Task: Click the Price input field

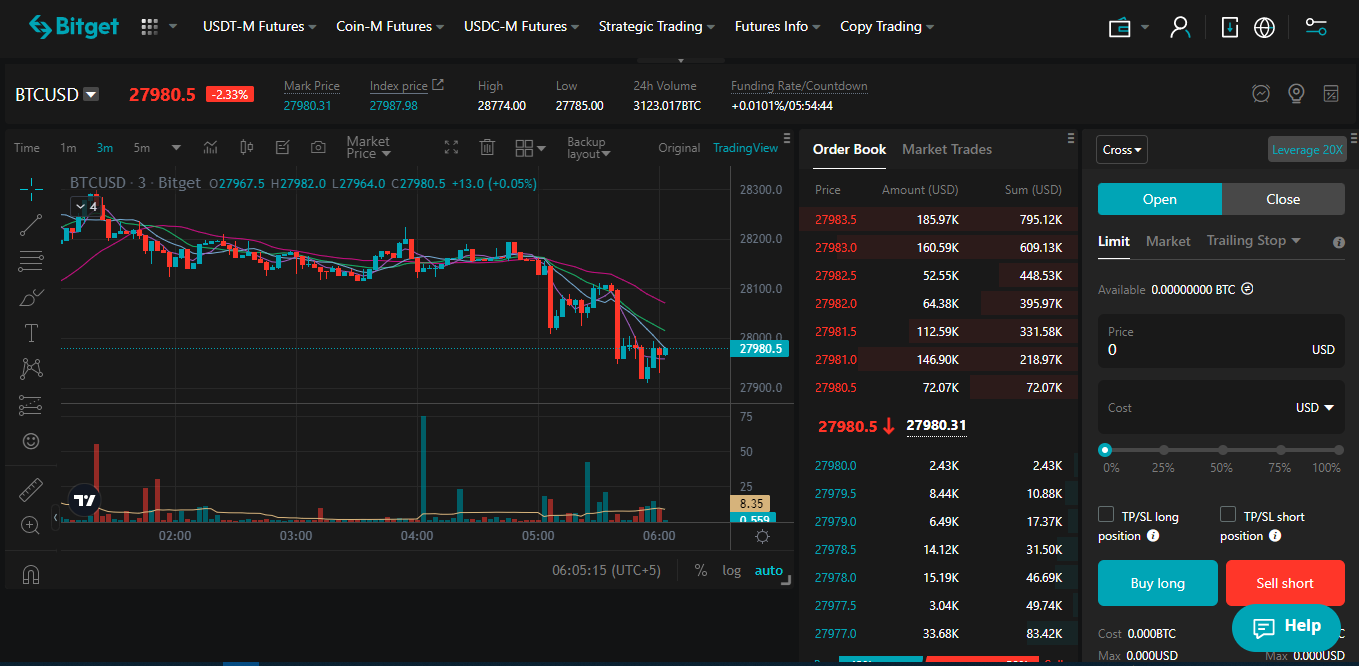Action: (x=1221, y=342)
